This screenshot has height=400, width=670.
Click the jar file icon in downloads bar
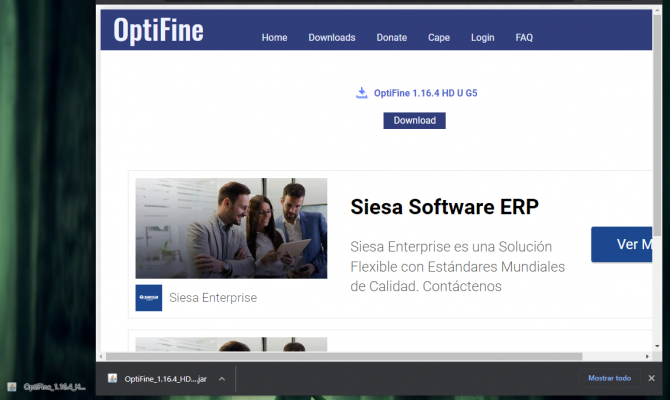pyautogui.click(x=114, y=379)
